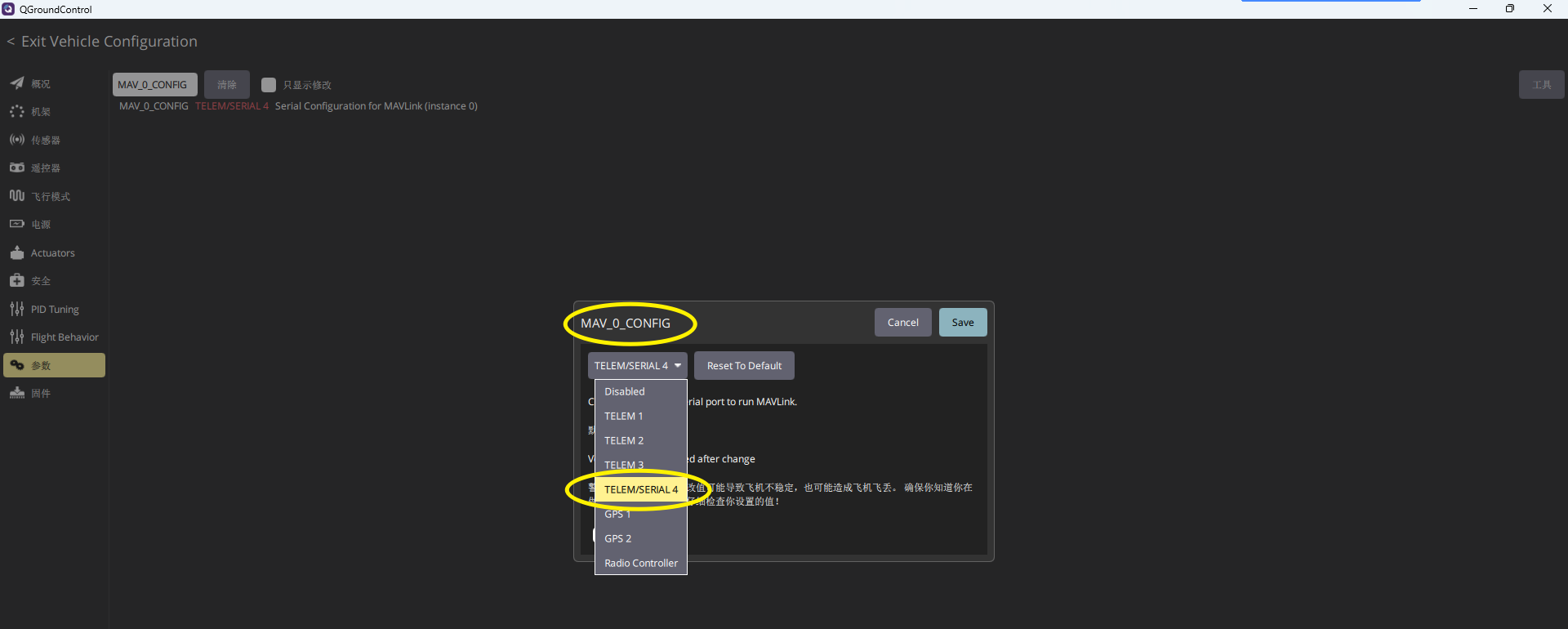Open the 安全 safety setup icon
Screen dimensions: 1568x629
pyautogui.click(x=17, y=280)
